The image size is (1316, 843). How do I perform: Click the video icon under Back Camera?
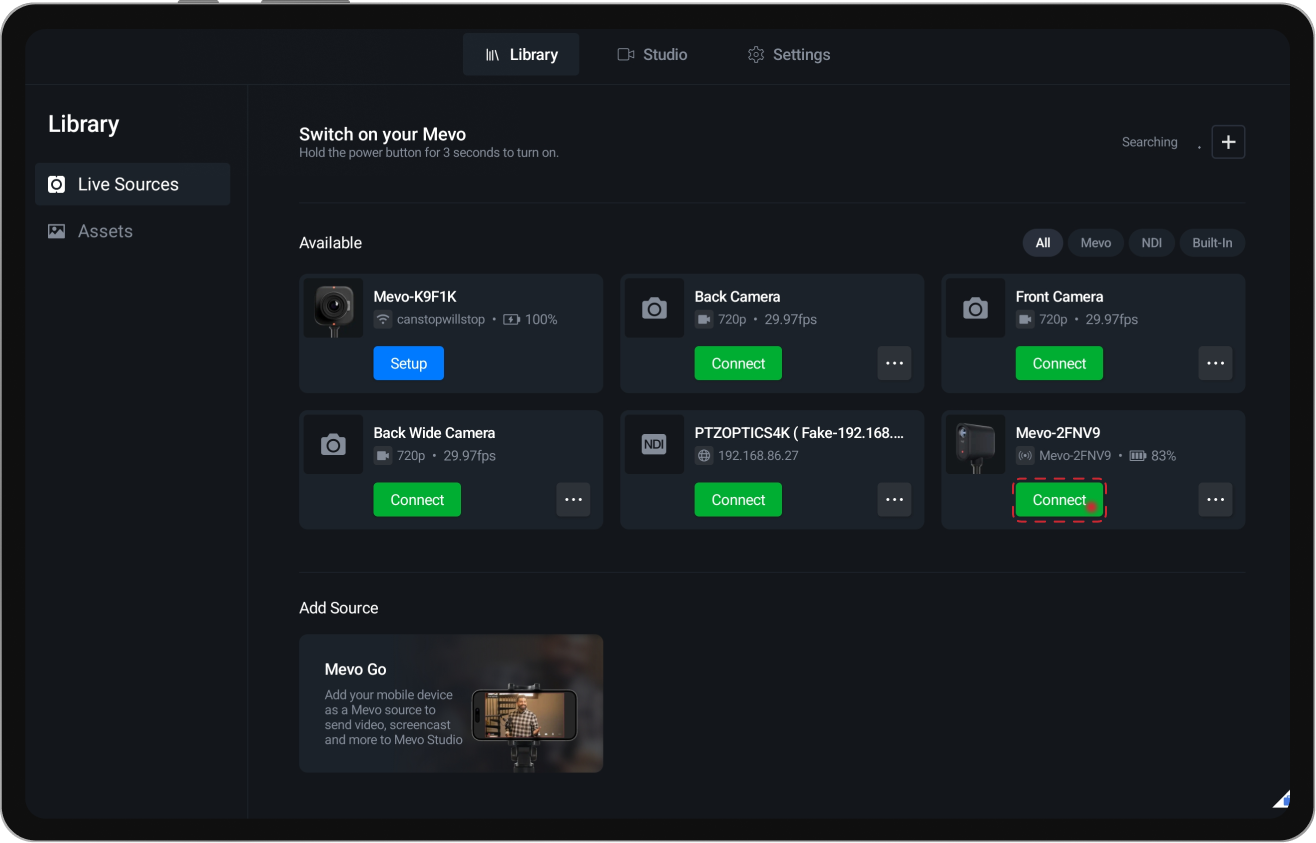[x=703, y=320]
